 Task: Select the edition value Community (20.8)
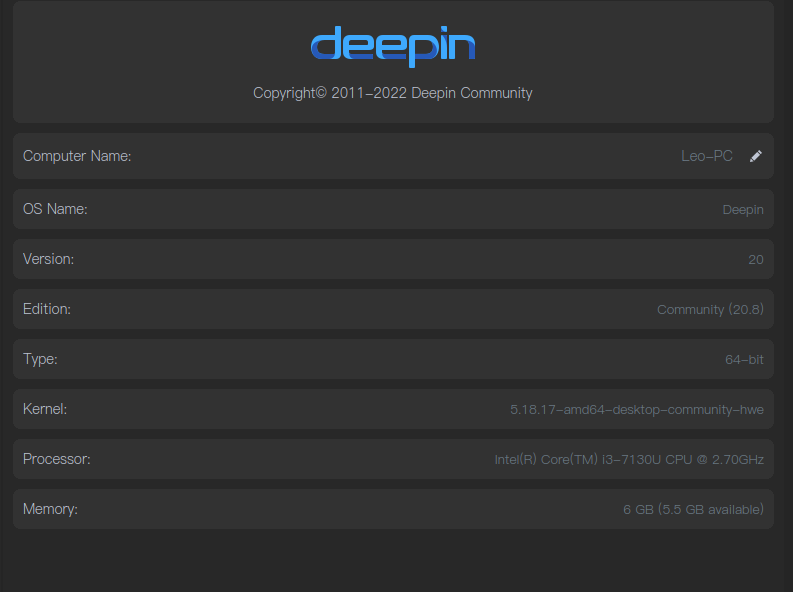[710, 309]
